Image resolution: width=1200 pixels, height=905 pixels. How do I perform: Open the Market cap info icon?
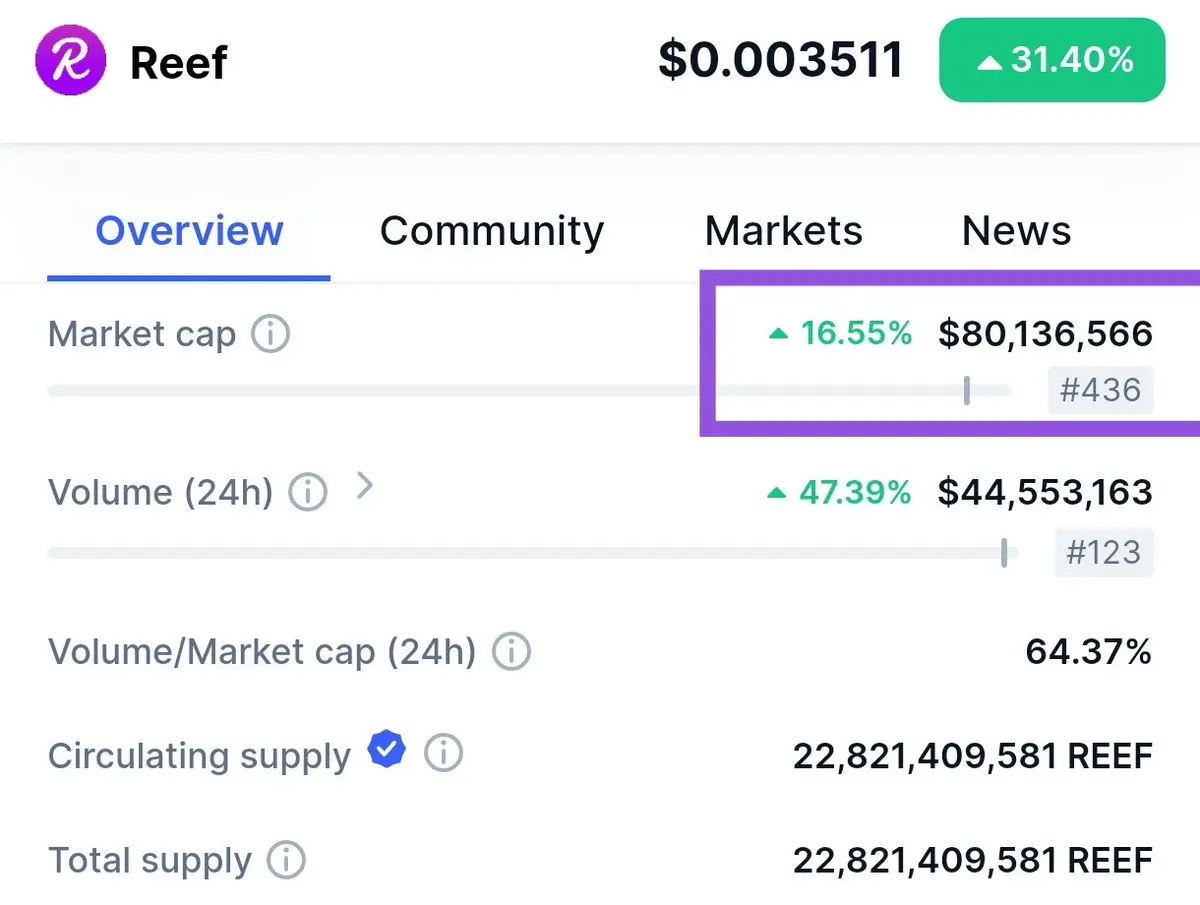[x=270, y=334]
